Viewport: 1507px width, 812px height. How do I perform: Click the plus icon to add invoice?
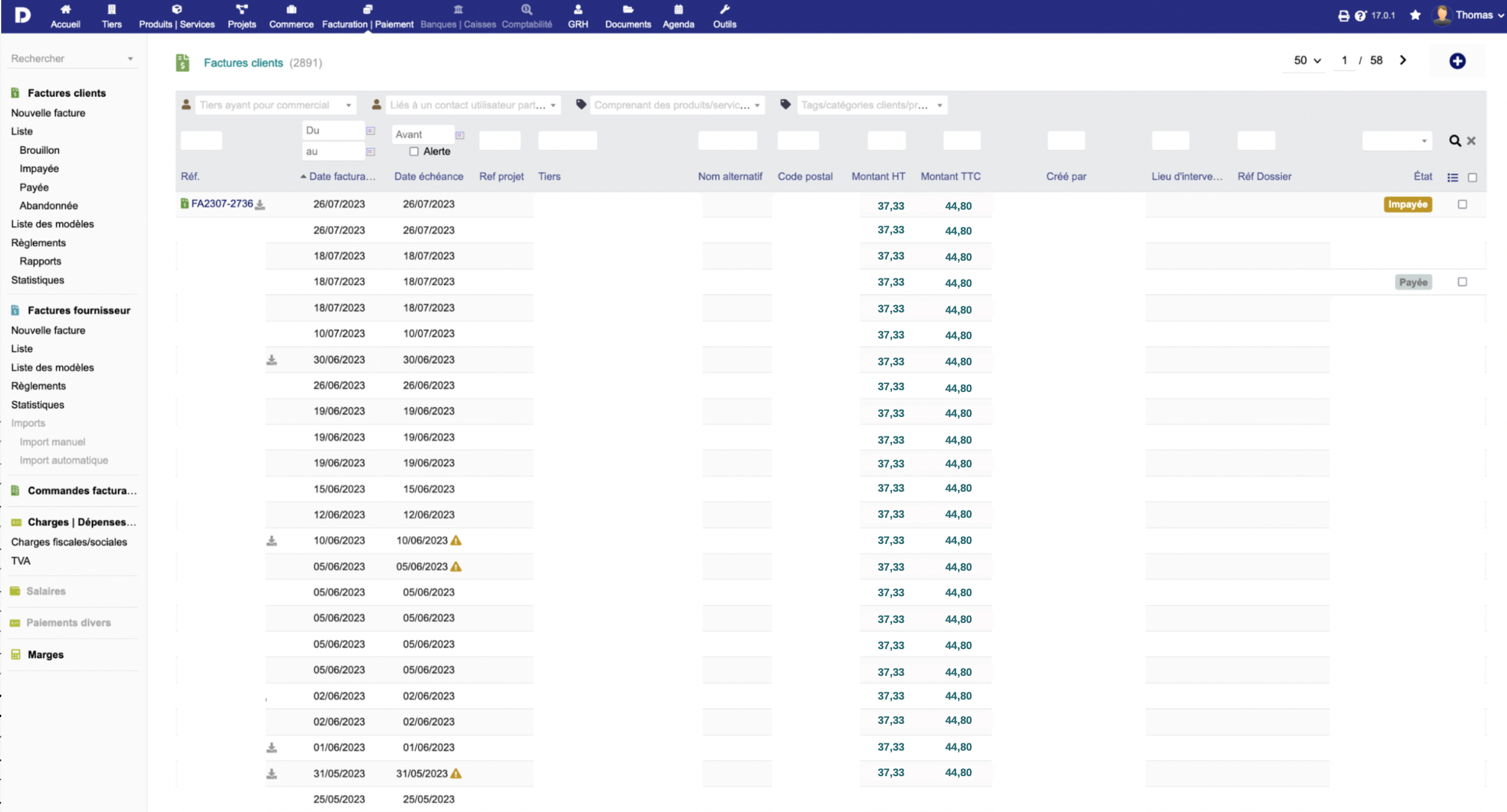(1457, 61)
